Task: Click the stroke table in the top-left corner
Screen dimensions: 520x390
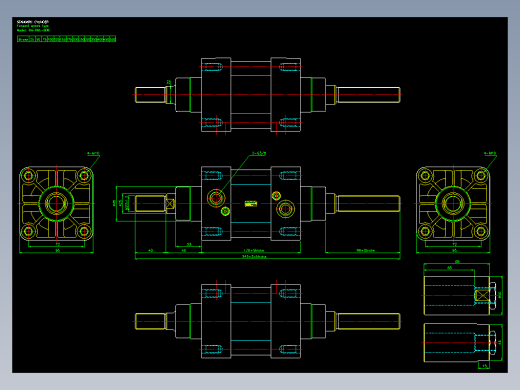Action: pos(66,39)
